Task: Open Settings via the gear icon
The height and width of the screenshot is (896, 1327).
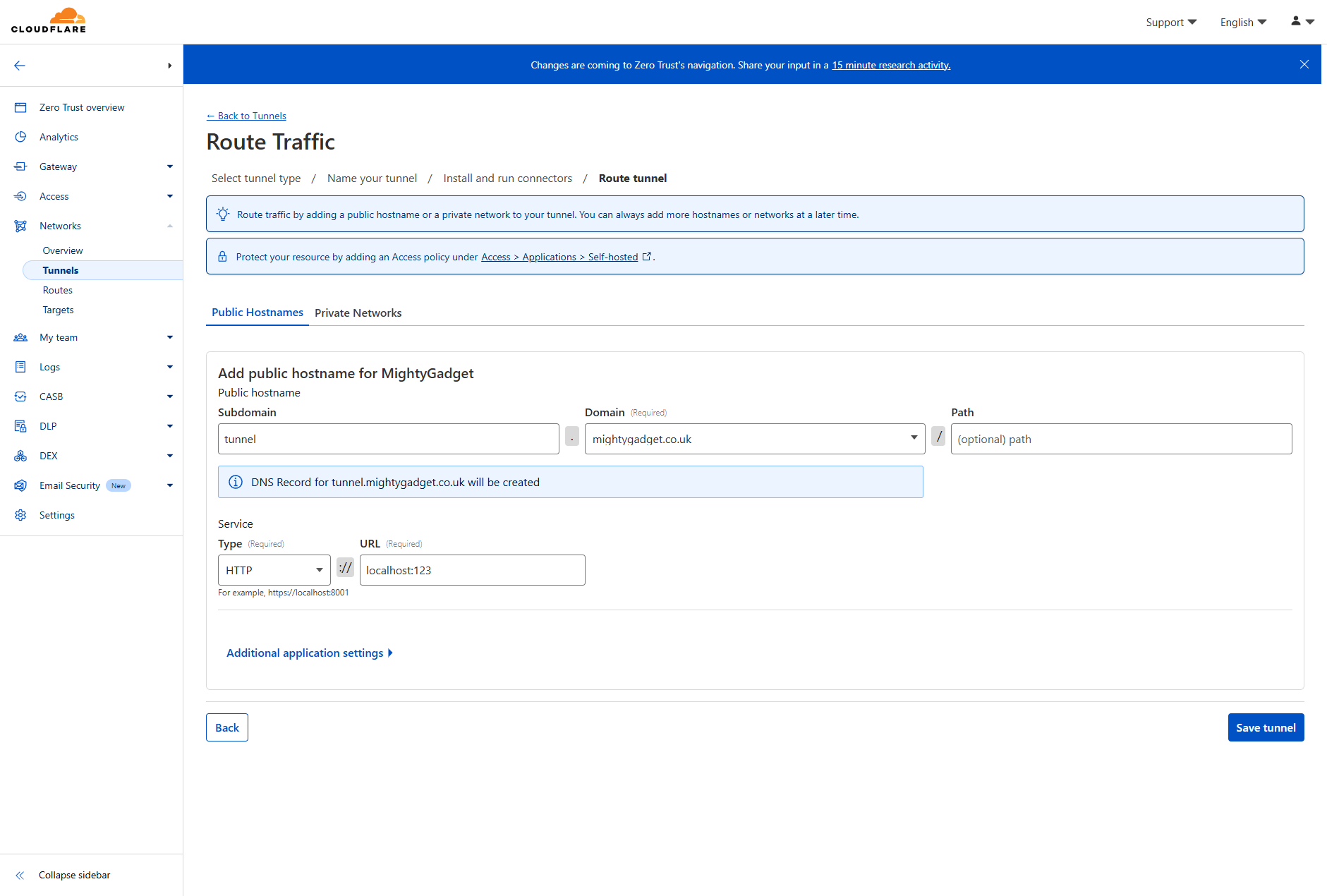Action: tap(20, 515)
